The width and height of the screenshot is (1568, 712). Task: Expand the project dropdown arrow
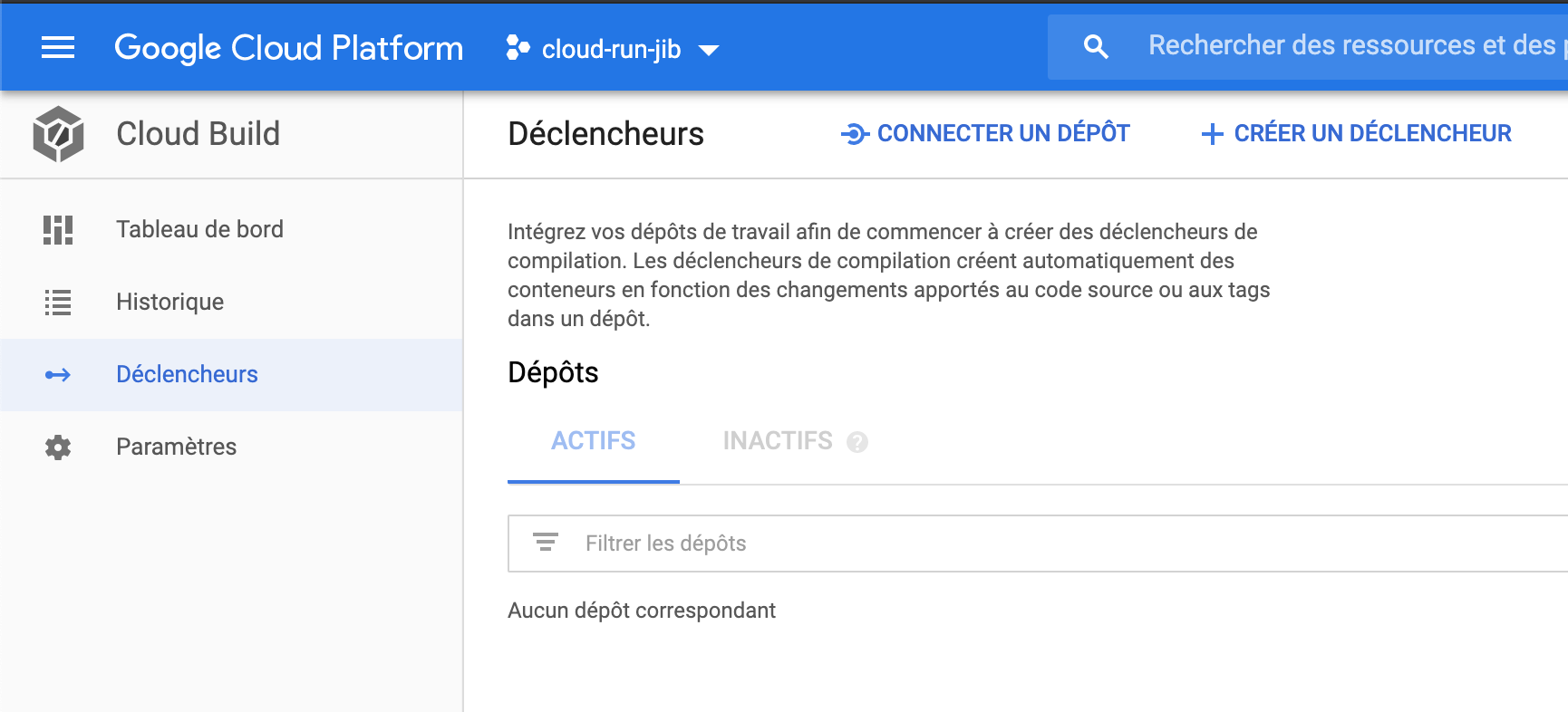pyautogui.click(x=709, y=51)
